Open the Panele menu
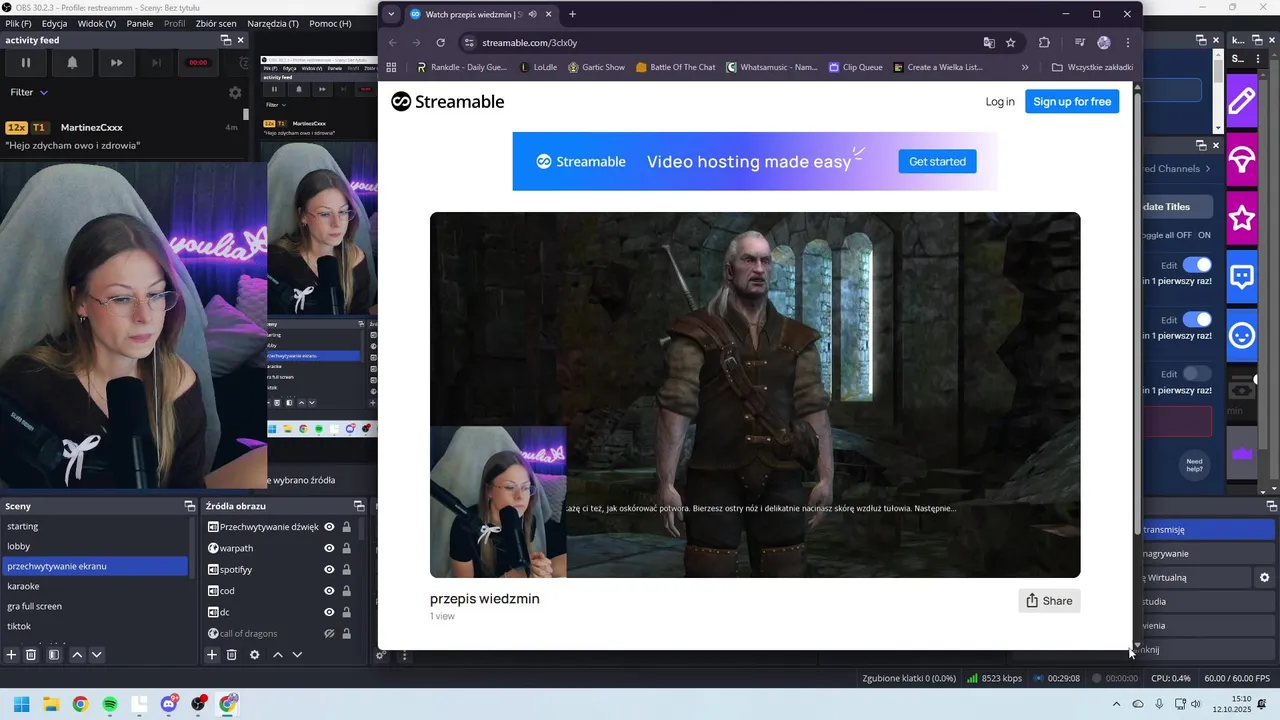Image resolution: width=1280 pixels, height=720 pixels. coord(140,23)
